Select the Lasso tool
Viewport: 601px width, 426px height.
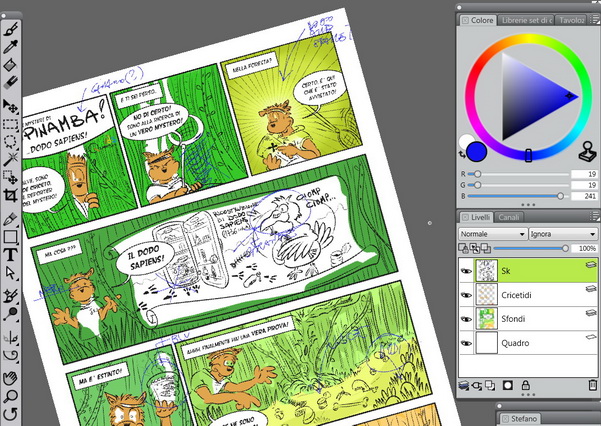(x=11, y=141)
